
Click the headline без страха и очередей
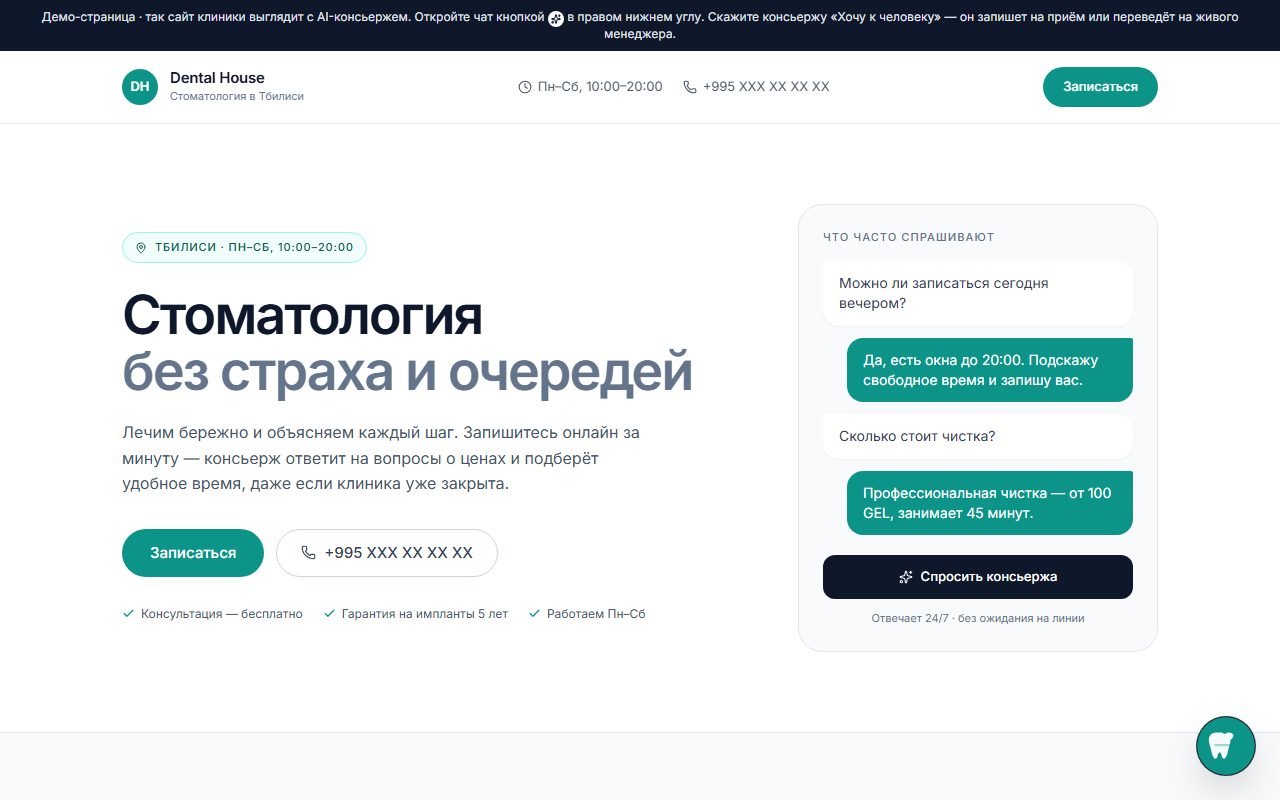(407, 372)
